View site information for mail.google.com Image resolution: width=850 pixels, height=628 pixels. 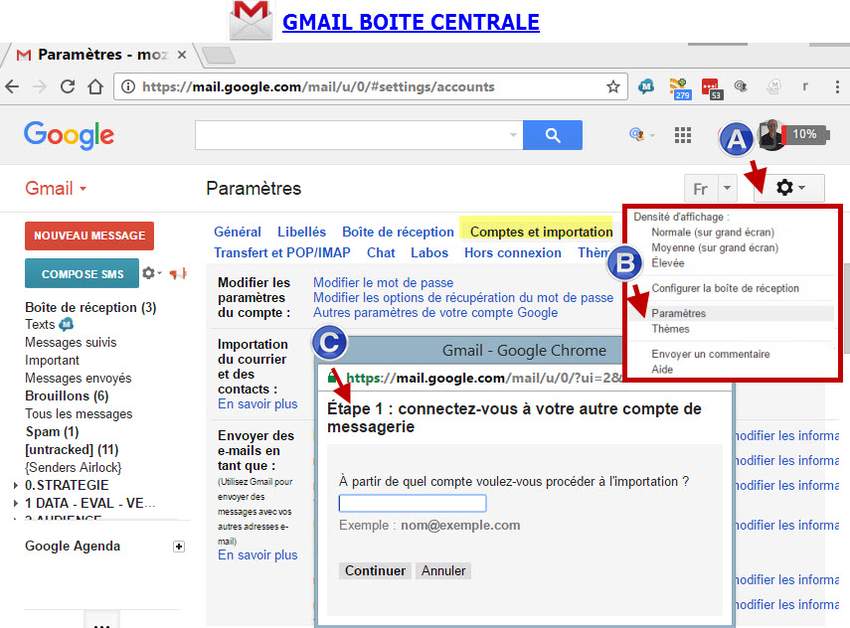[128, 87]
